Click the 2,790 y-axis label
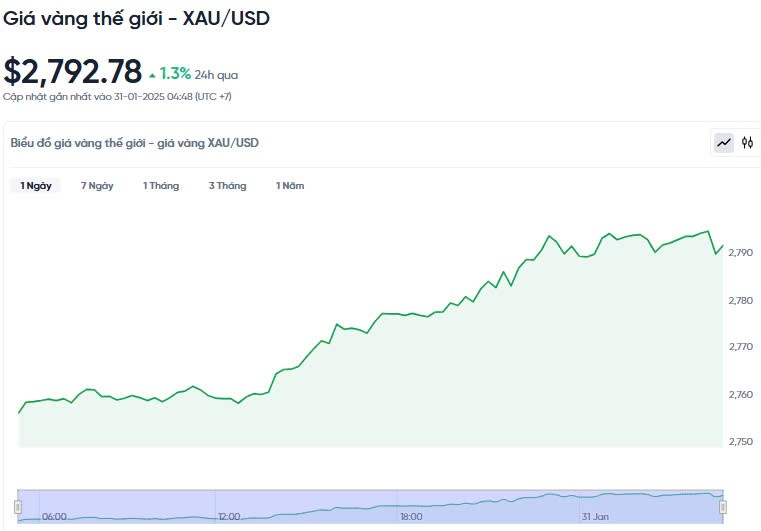This screenshot has height=531, width=761. pos(740,253)
